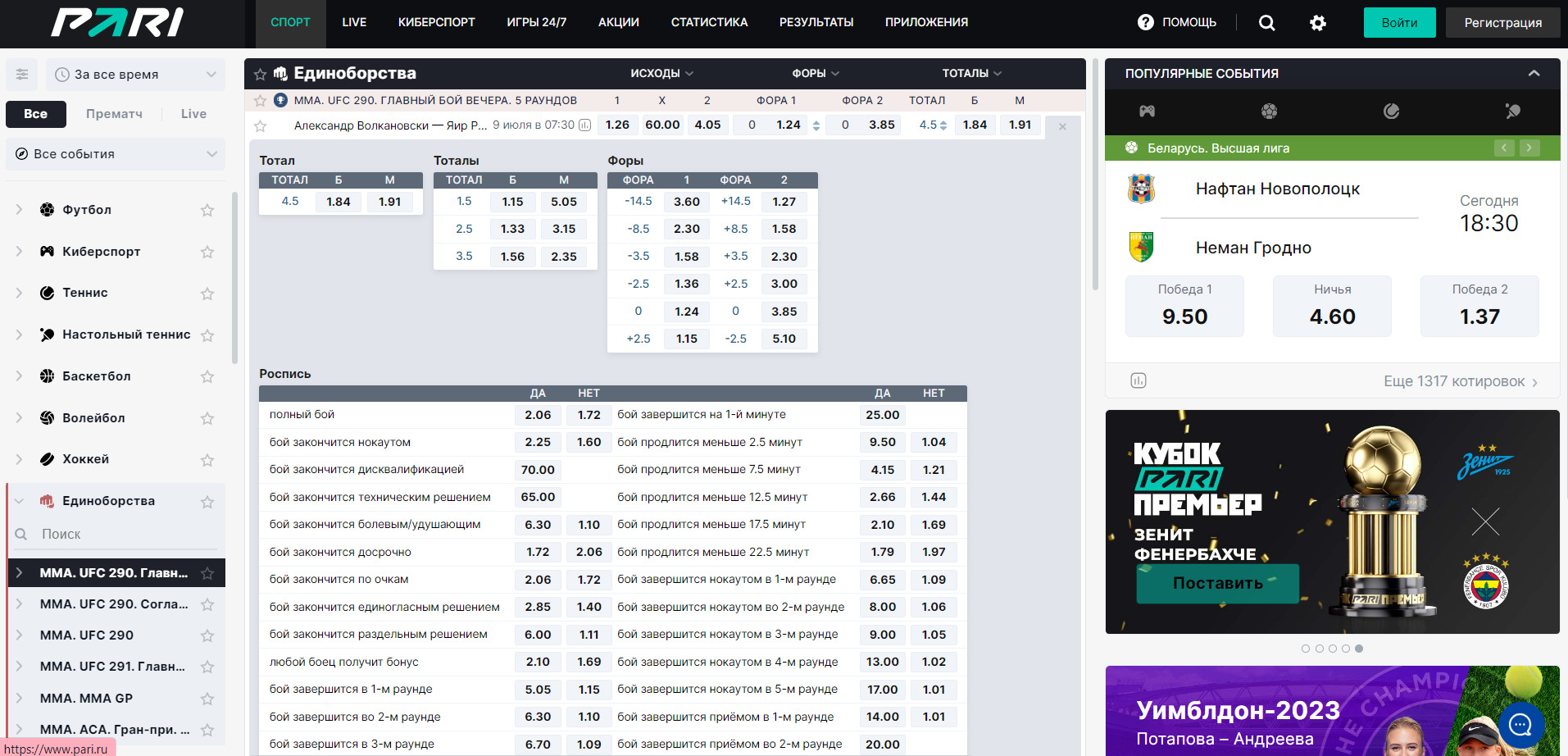The height and width of the screenshot is (756, 1568).
Task: Open statistics icon next to event time
Action: pos(584,125)
